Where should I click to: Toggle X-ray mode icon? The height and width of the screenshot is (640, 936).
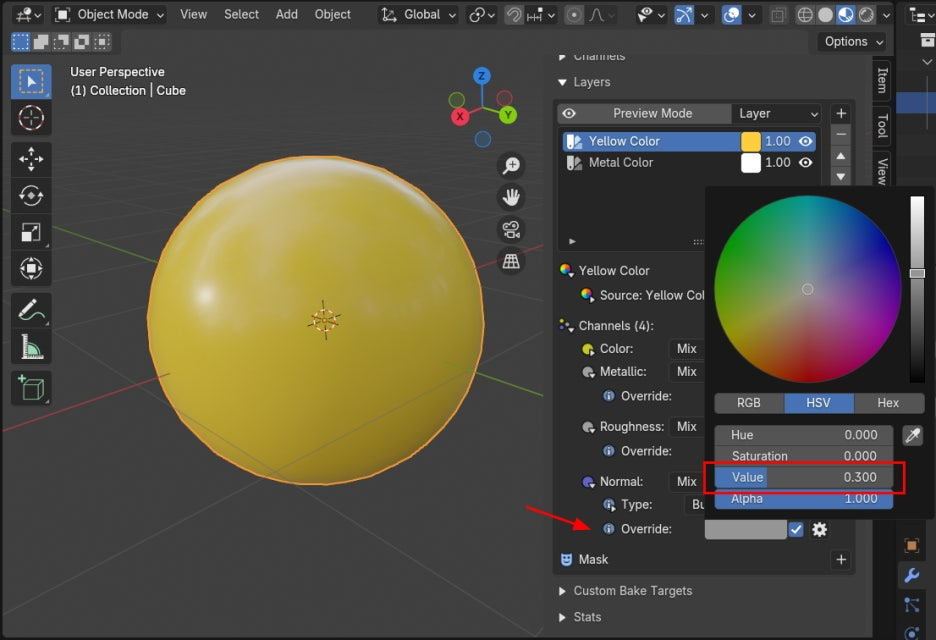click(x=778, y=15)
